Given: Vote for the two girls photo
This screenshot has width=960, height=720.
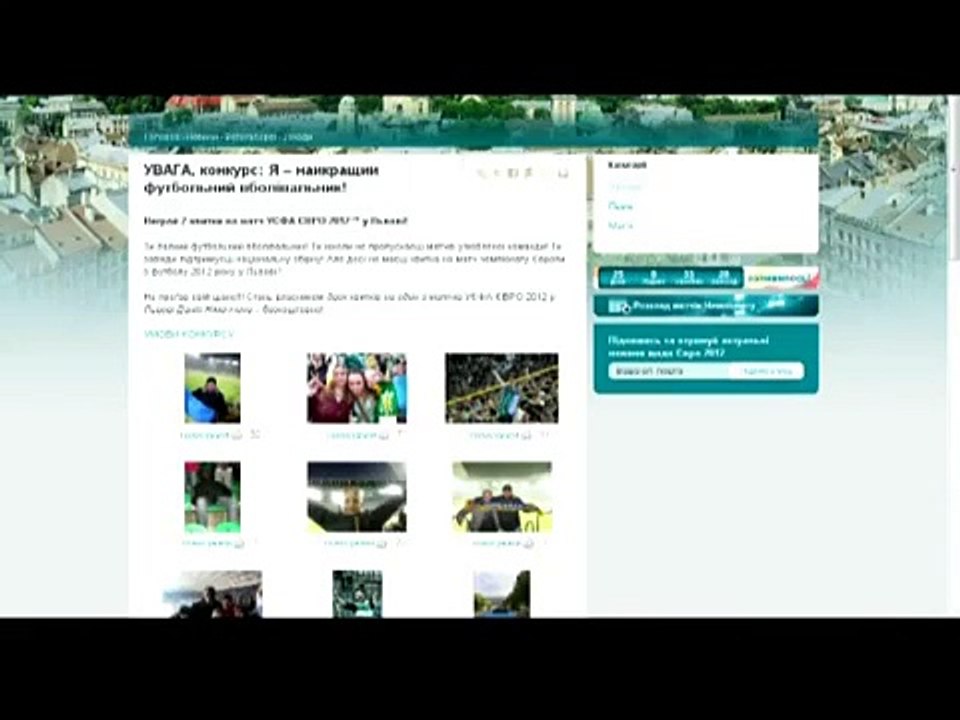Looking at the screenshot, I should click(x=358, y=435).
